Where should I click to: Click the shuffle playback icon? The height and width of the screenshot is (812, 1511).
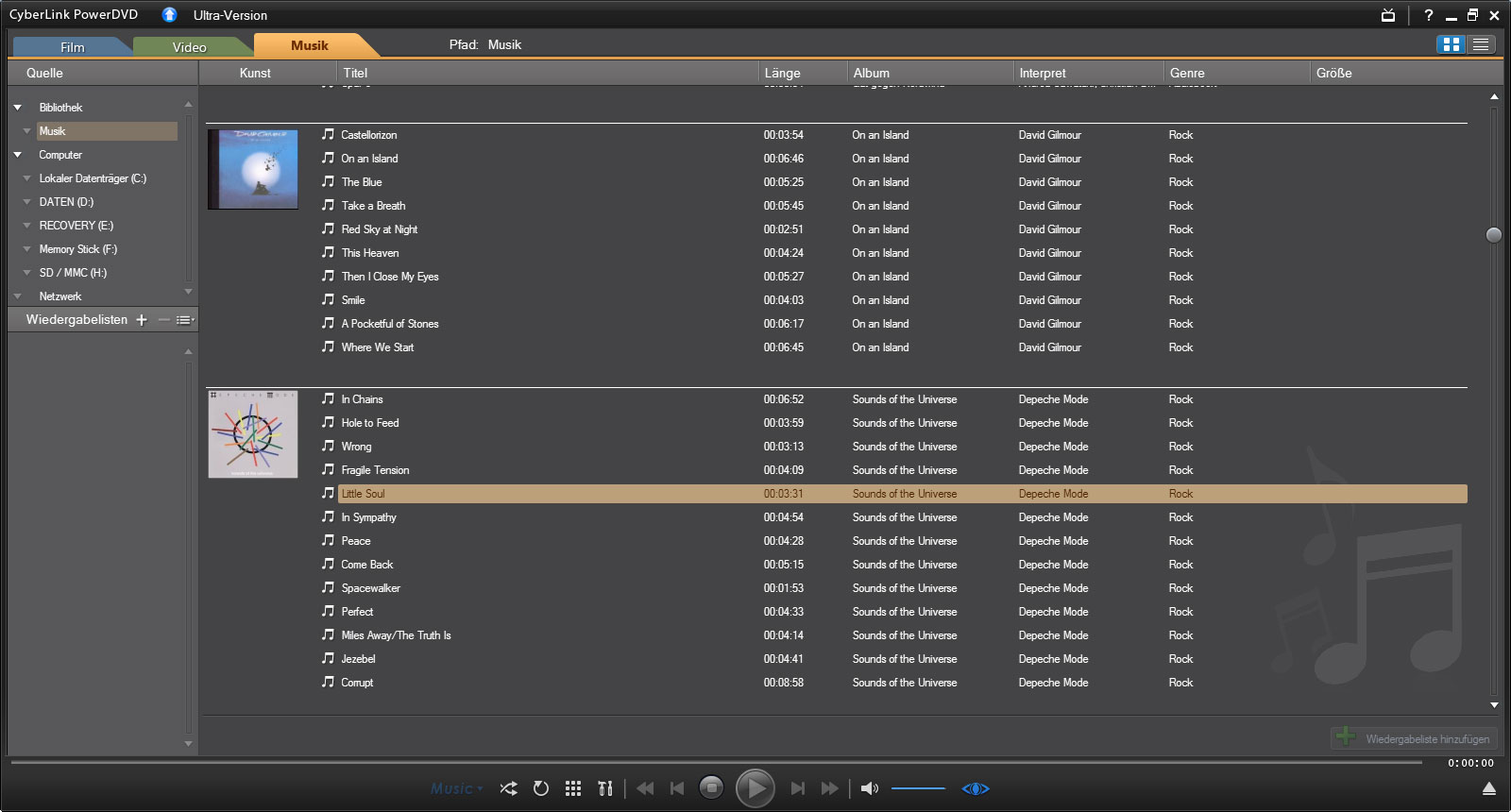[508, 788]
